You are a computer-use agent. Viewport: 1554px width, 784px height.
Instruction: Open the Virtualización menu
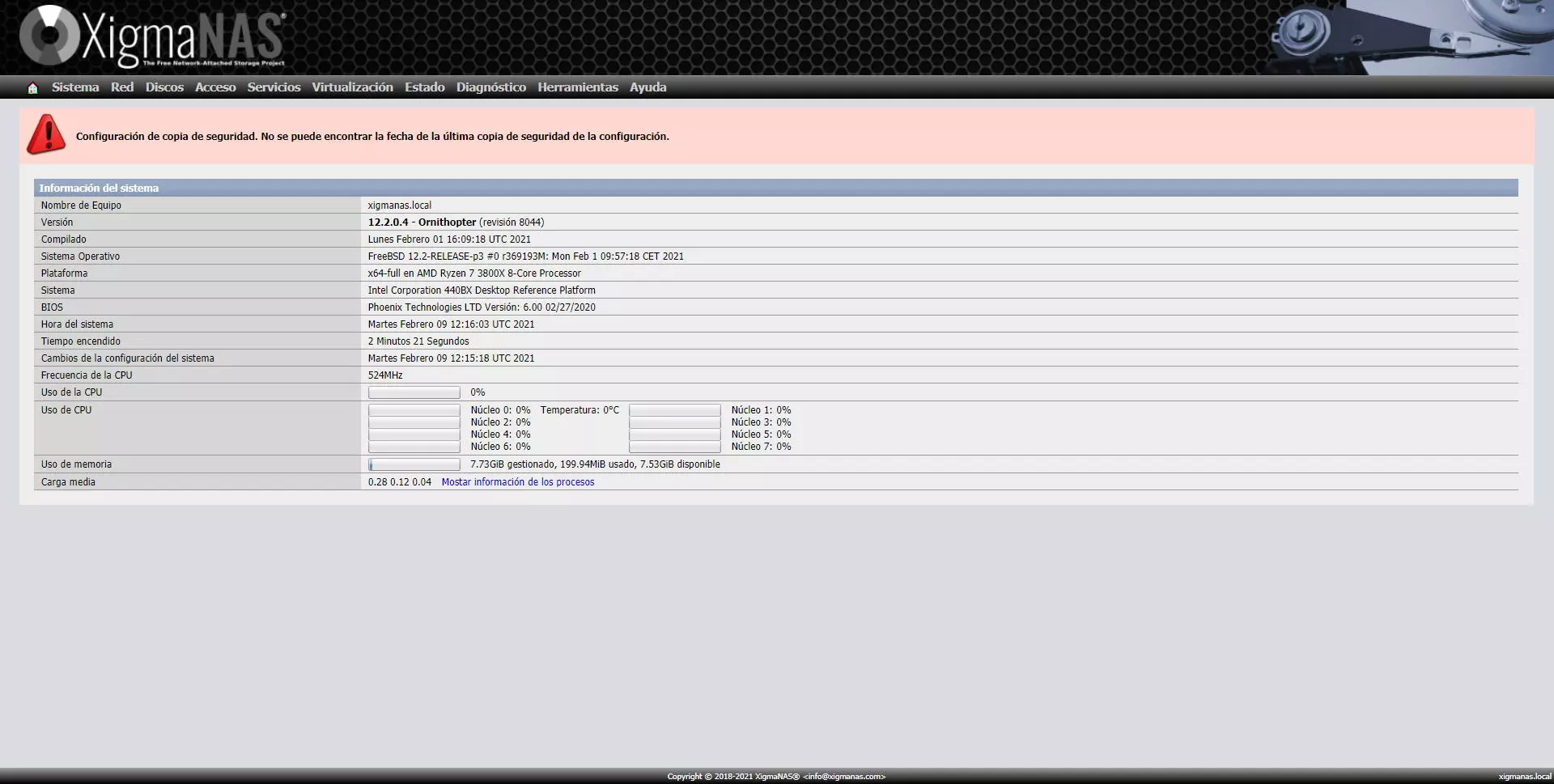[352, 87]
